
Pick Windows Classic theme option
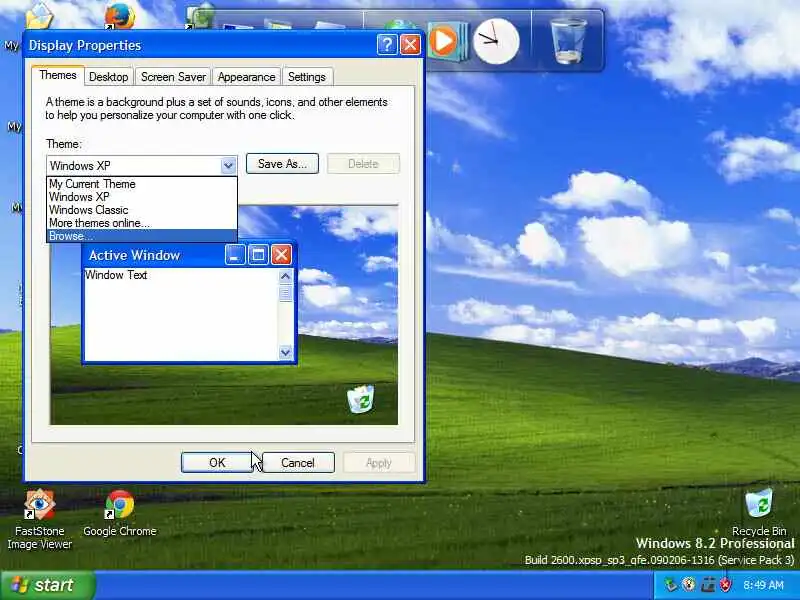141,210
